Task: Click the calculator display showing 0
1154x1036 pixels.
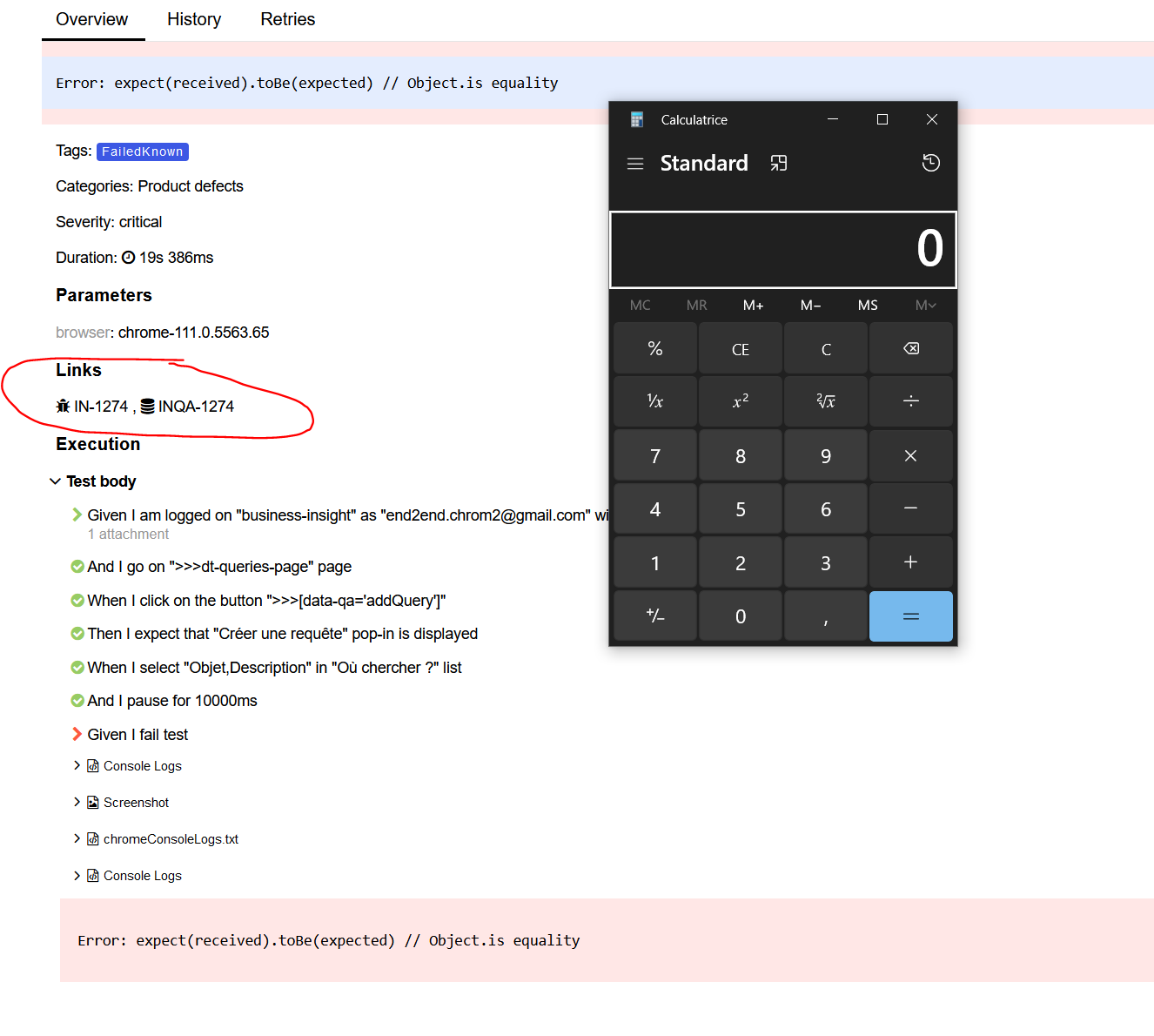Action: tap(782, 249)
